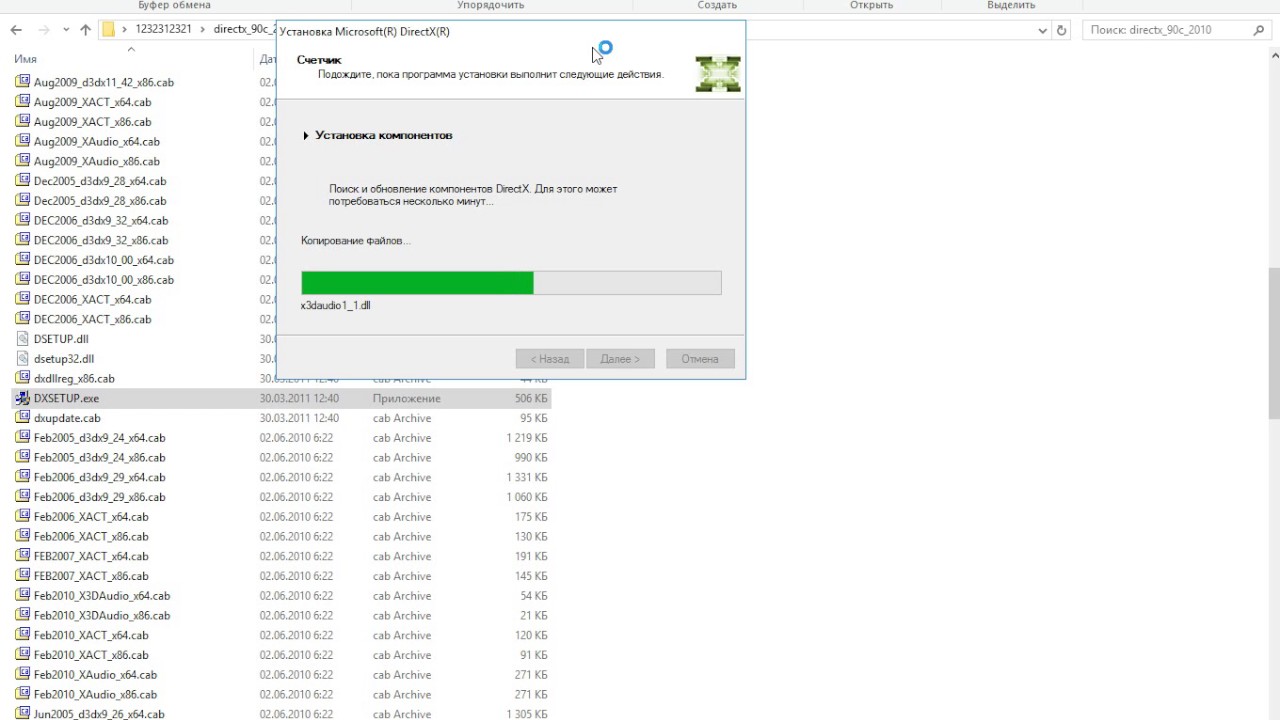
Task: Expand the Установка компонентов arrow
Action: coord(306,135)
